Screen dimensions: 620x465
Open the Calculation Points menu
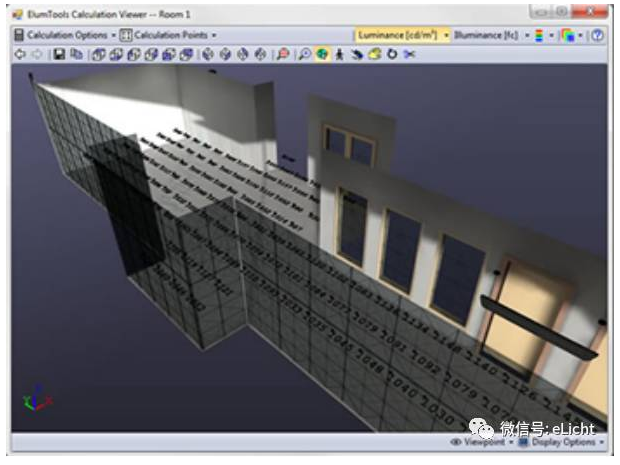(x=171, y=35)
